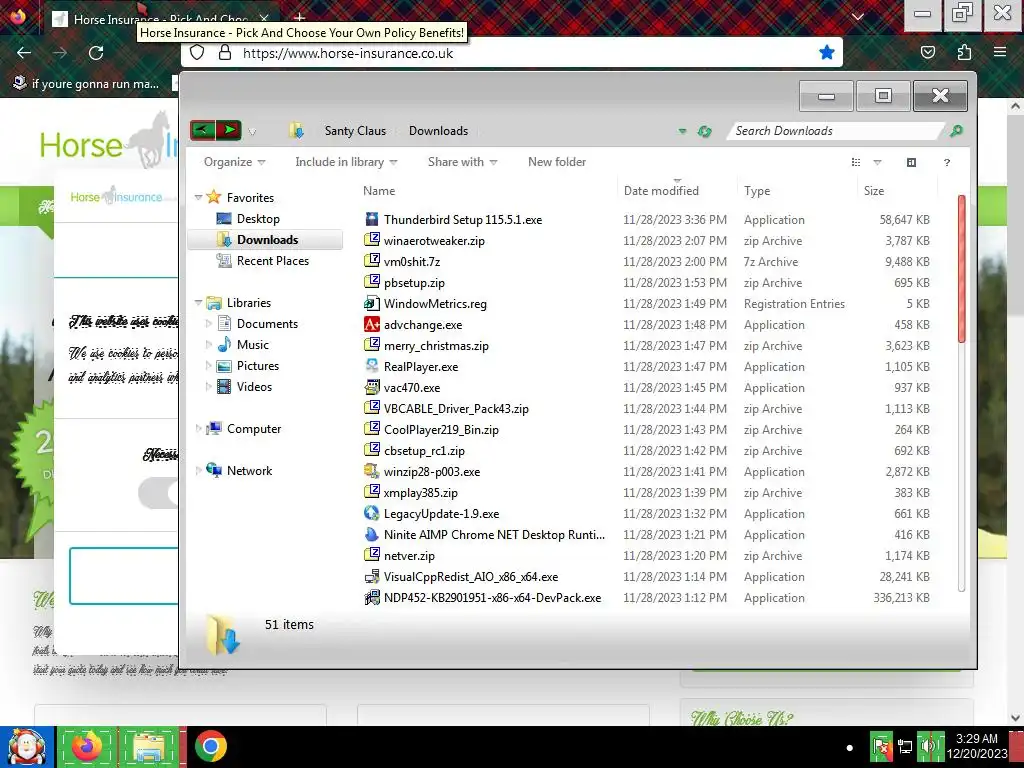The height and width of the screenshot is (768, 1024).
Task: Open the Organize menu
Action: (x=234, y=162)
